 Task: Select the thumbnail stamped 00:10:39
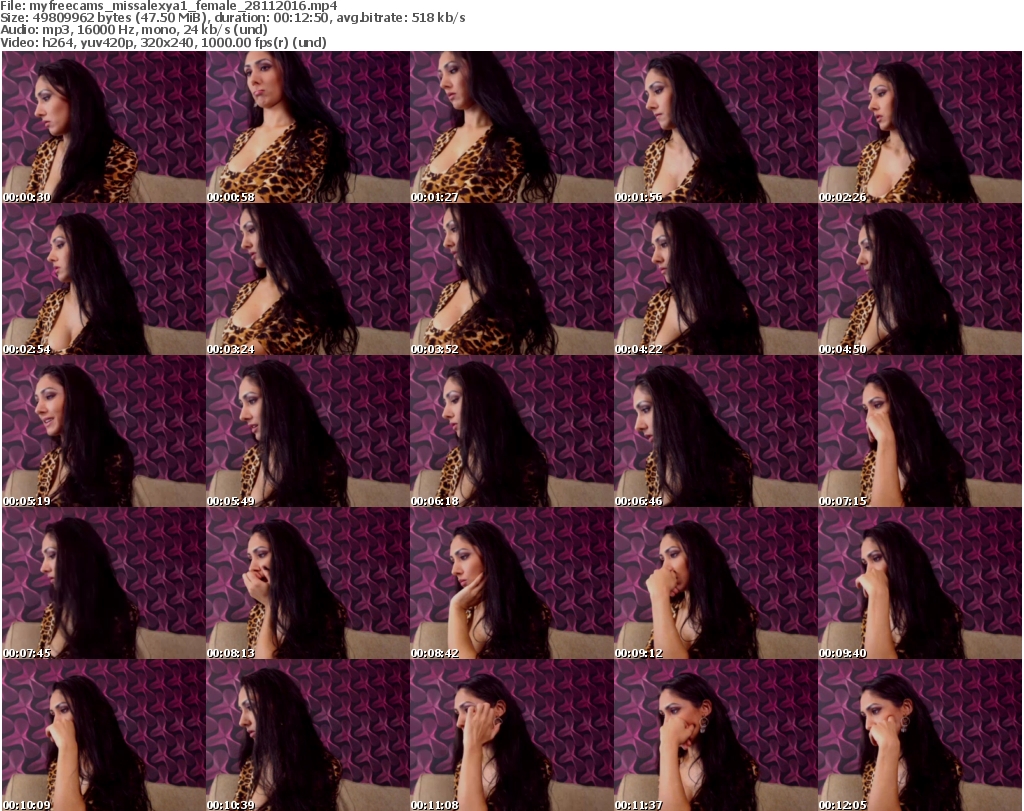coord(308,735)
